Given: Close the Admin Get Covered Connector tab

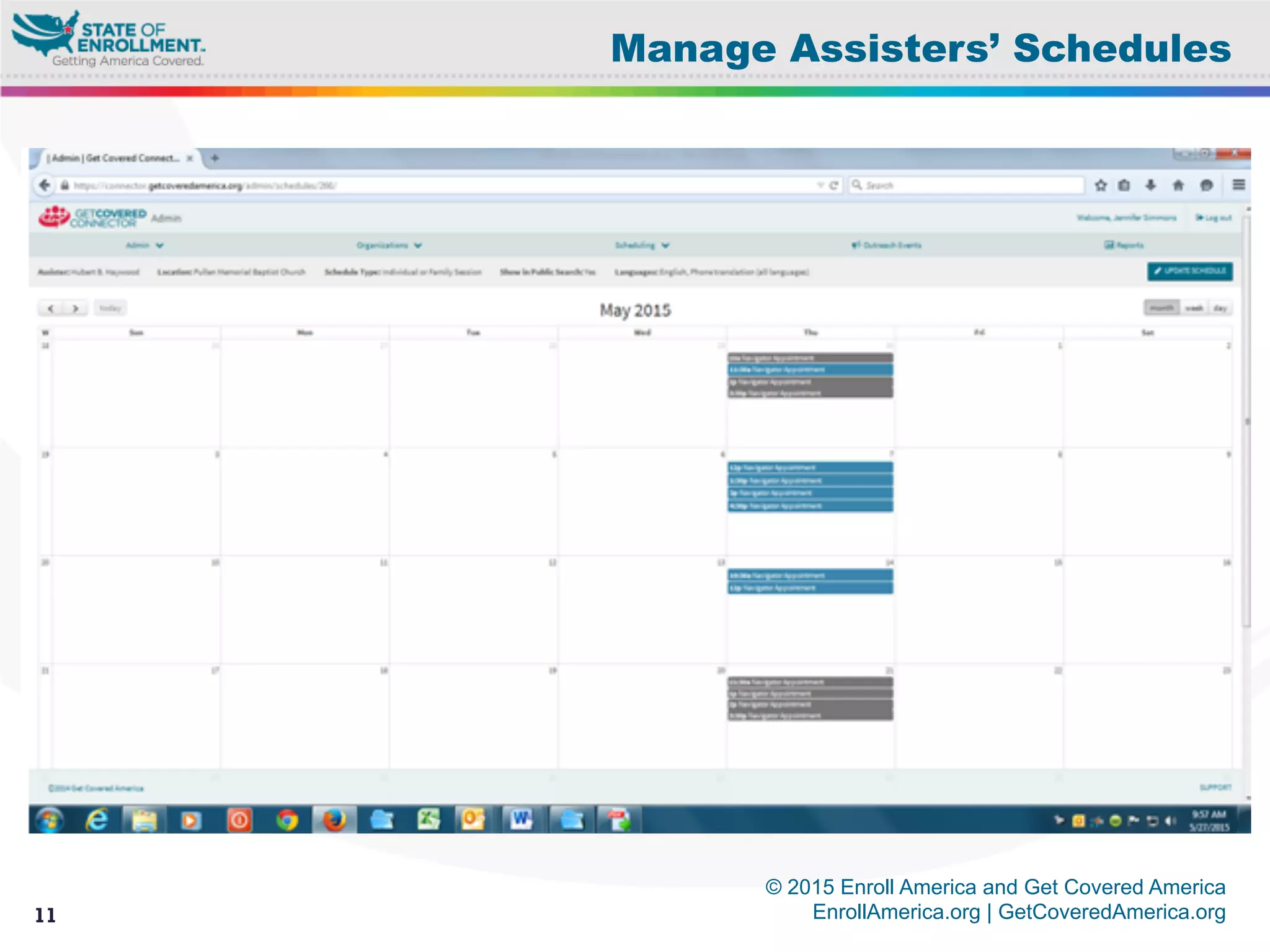Looking at the screenshot, I should 190,158.
